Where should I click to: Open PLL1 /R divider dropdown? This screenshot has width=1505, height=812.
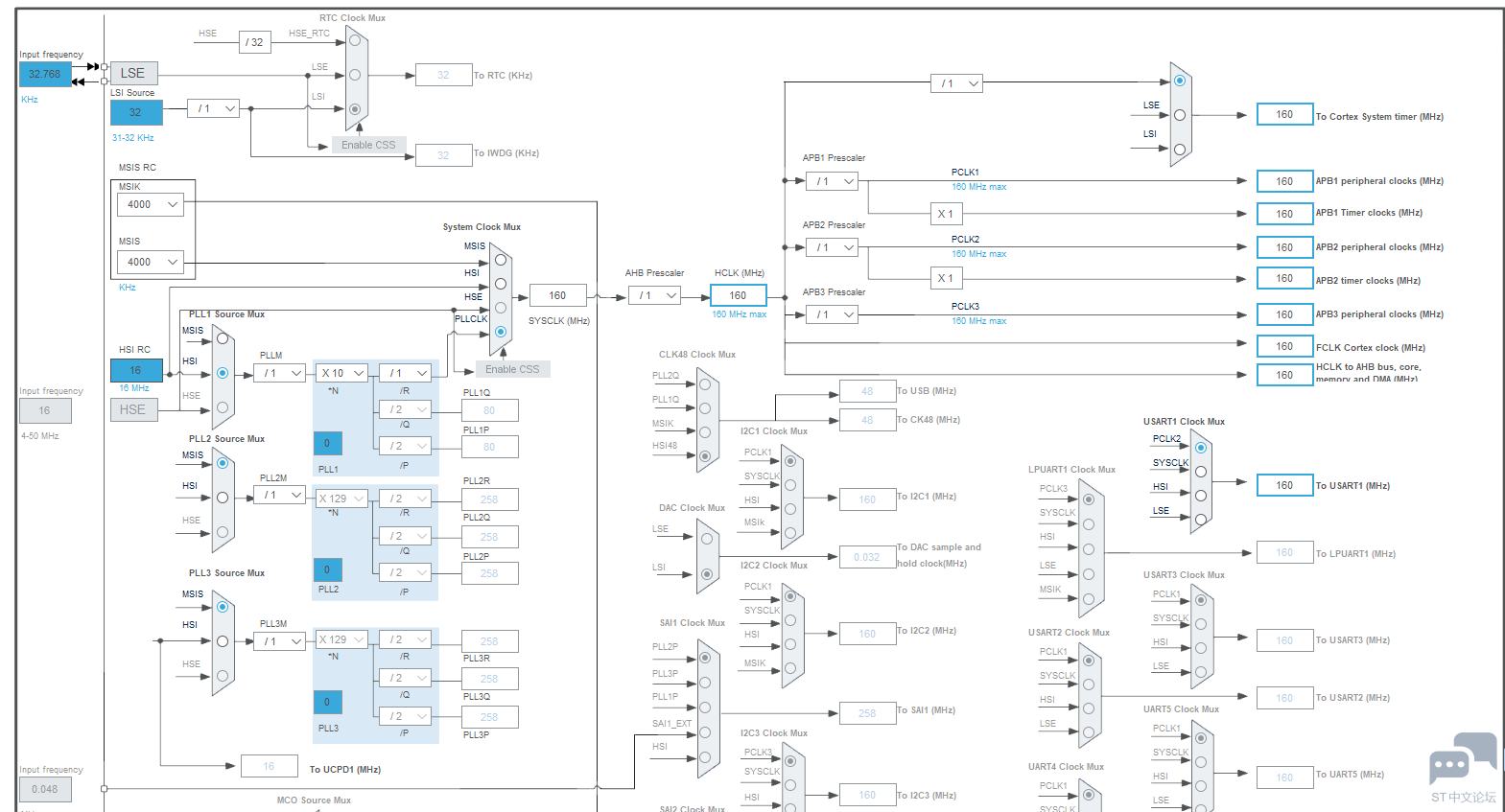[405, 373]
